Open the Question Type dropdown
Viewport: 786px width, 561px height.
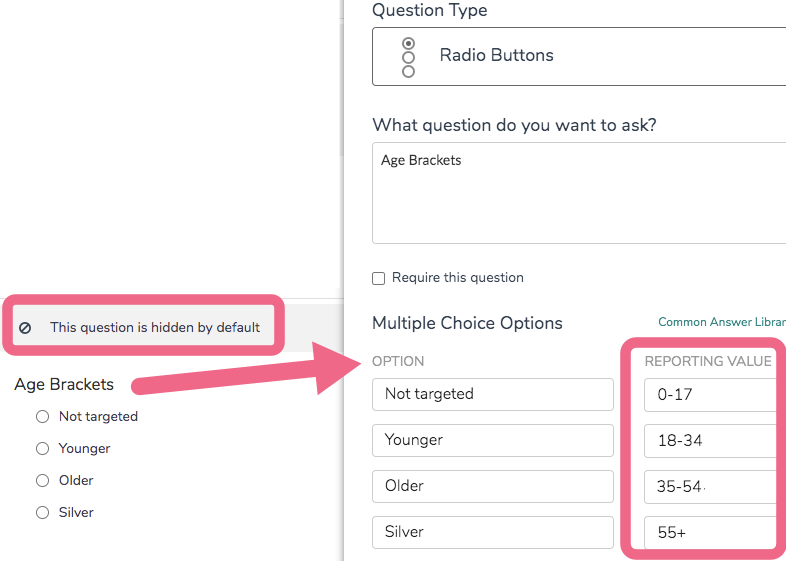click(x=578, y=56)
